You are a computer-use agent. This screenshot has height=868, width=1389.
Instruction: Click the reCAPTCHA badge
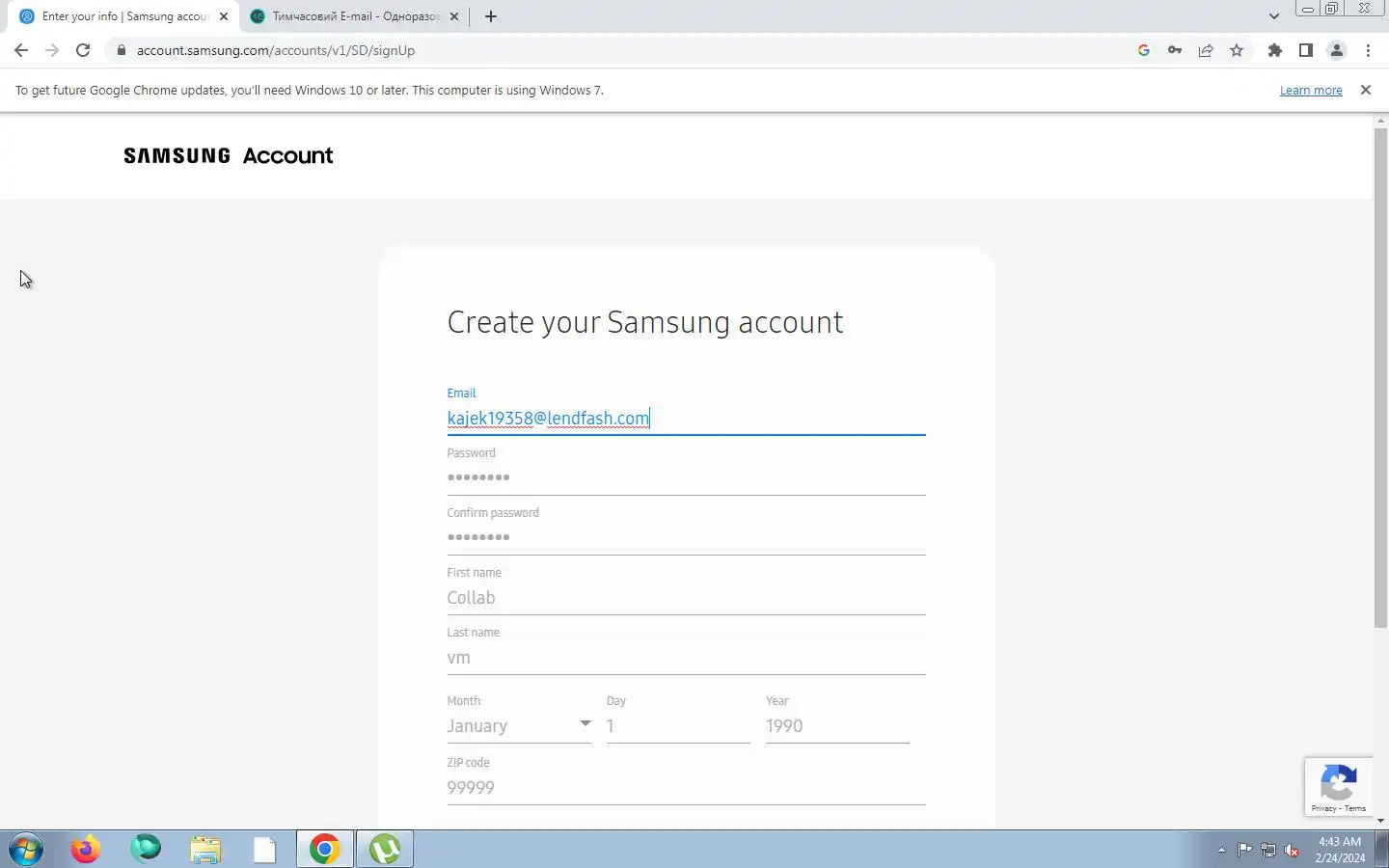[1339, 786]
